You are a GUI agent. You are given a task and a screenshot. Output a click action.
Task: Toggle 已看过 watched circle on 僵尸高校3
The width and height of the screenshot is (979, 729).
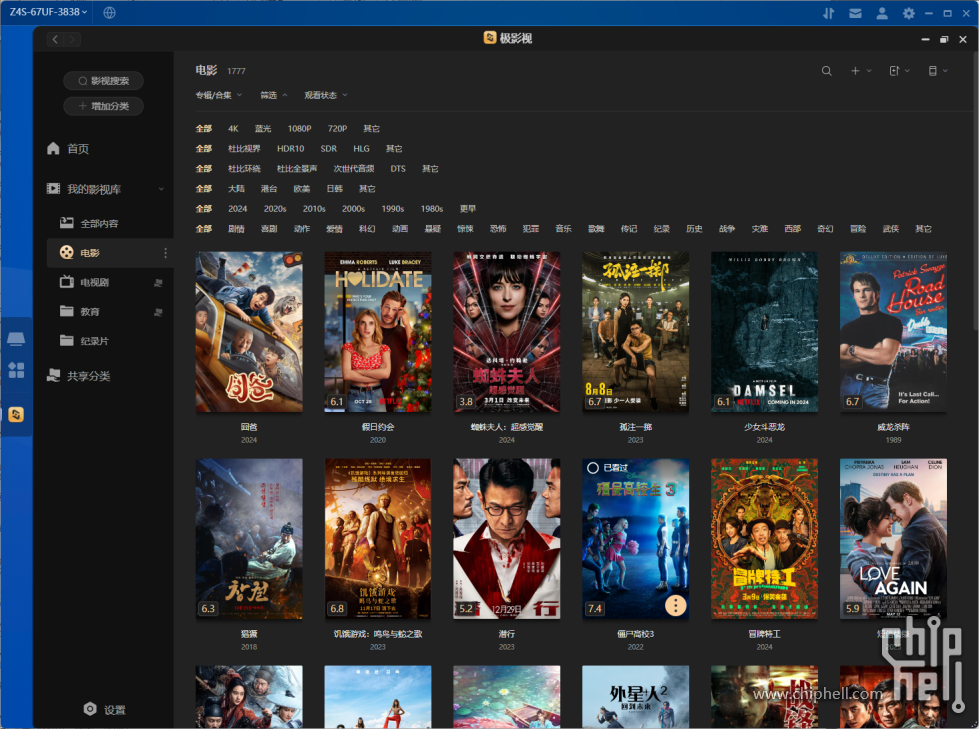(x=593, y=467)
